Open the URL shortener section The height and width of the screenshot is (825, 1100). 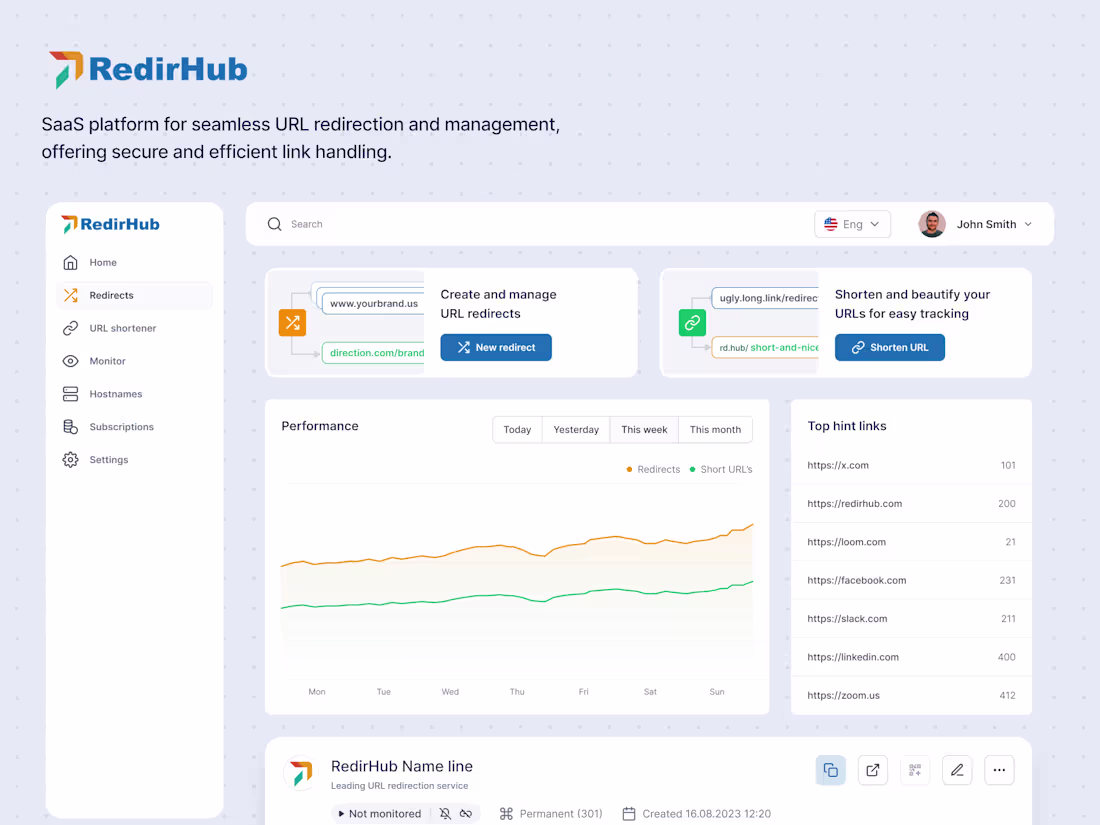123,328
